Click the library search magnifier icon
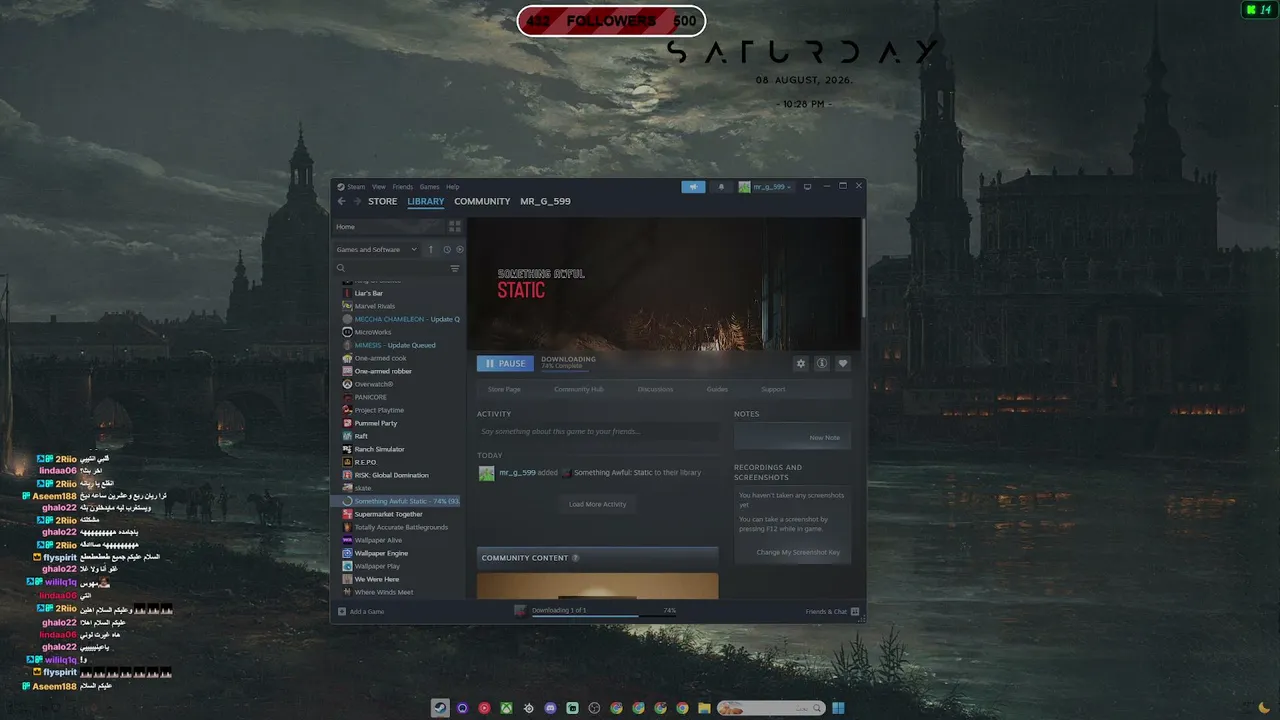 tap(341, 268)
